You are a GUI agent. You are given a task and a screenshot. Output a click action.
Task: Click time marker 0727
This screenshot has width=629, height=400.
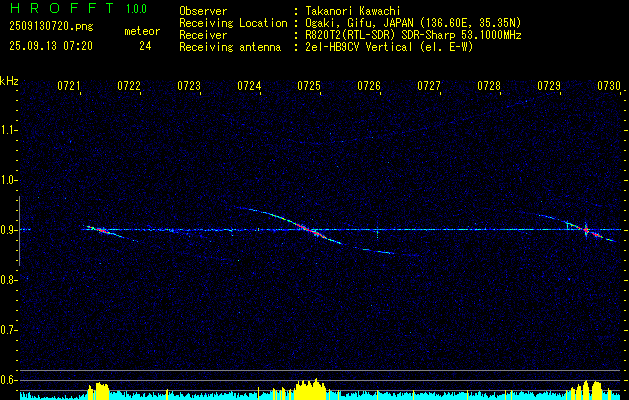point(429,85)
